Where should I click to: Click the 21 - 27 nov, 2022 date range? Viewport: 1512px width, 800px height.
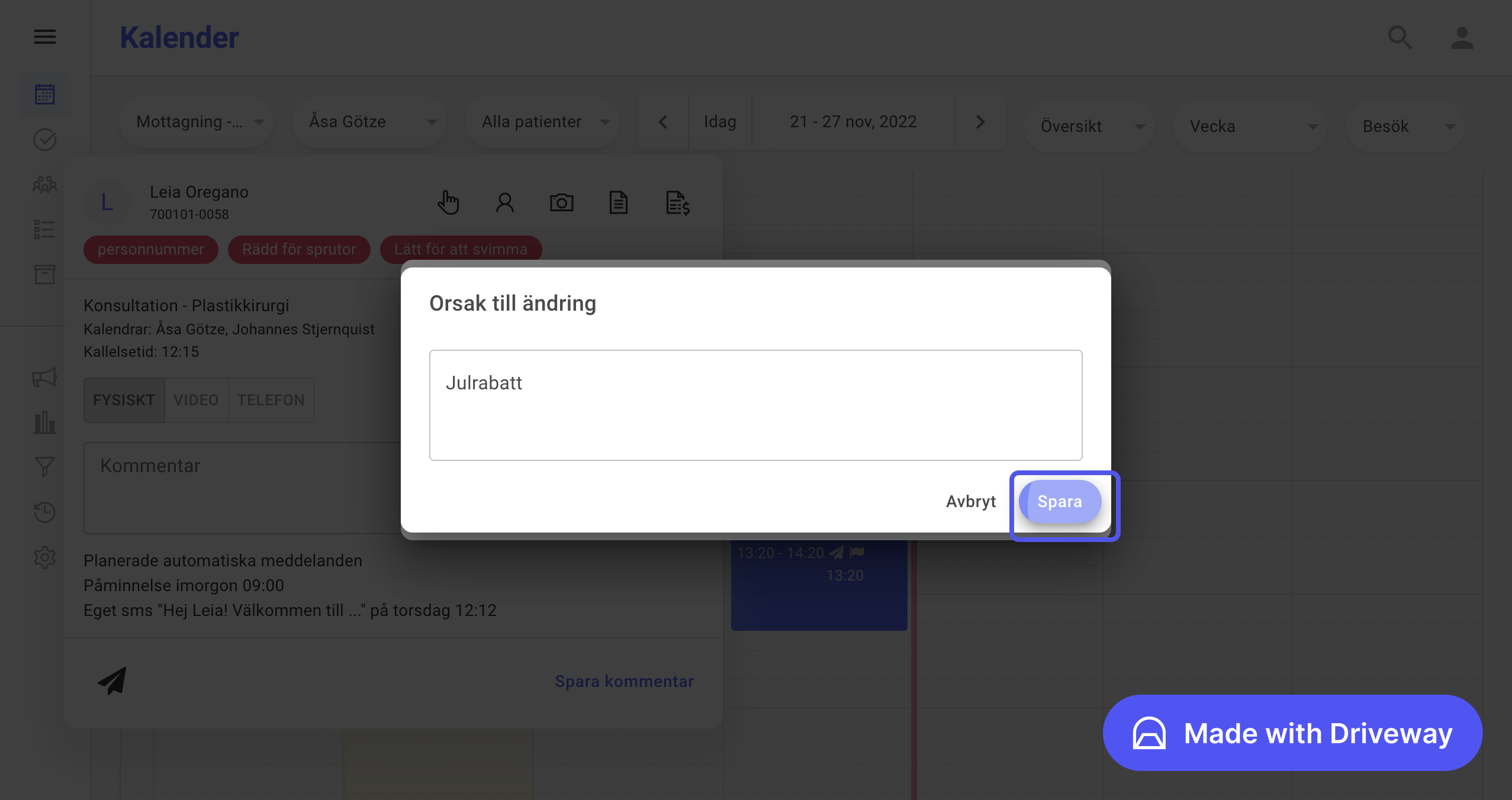pos(853,122)
